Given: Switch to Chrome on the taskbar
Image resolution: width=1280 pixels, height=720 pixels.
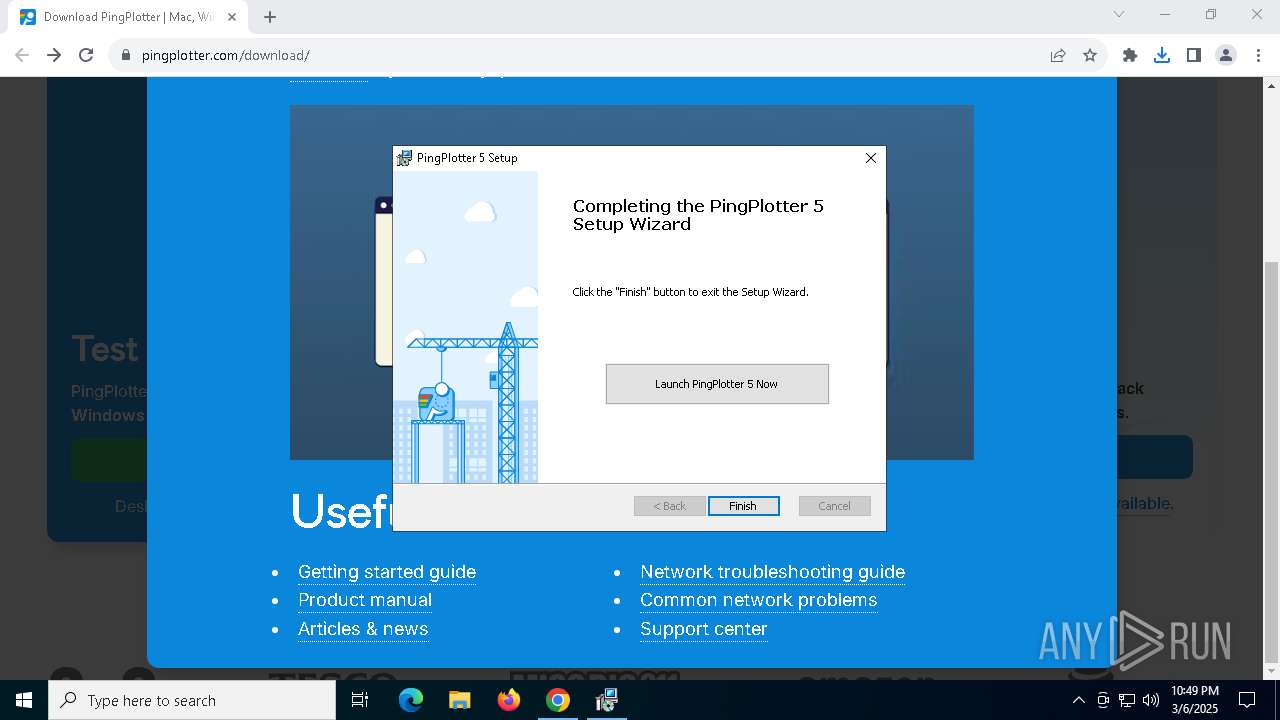Looking at the screenshot, I should point(558,700).
